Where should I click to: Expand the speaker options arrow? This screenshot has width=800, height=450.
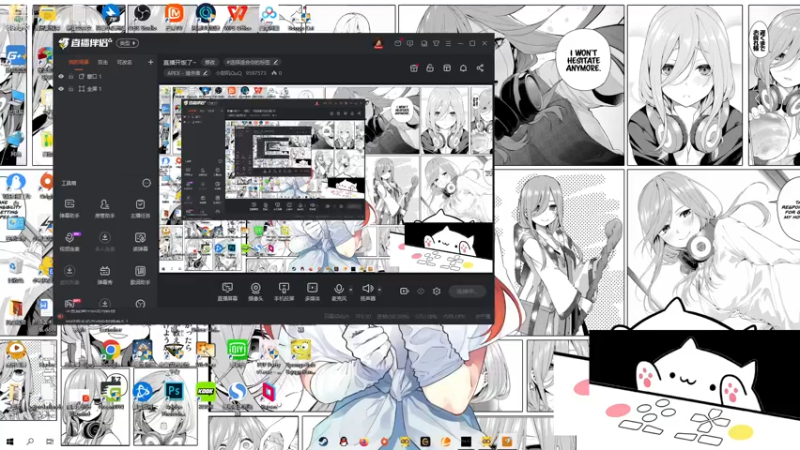[x=379, y=289]
